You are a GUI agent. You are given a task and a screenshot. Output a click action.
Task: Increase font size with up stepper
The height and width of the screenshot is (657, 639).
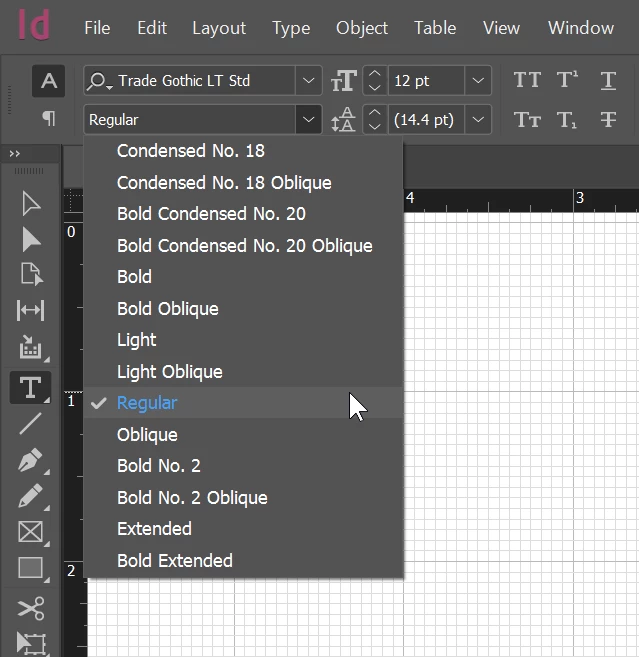pos(375,73)
